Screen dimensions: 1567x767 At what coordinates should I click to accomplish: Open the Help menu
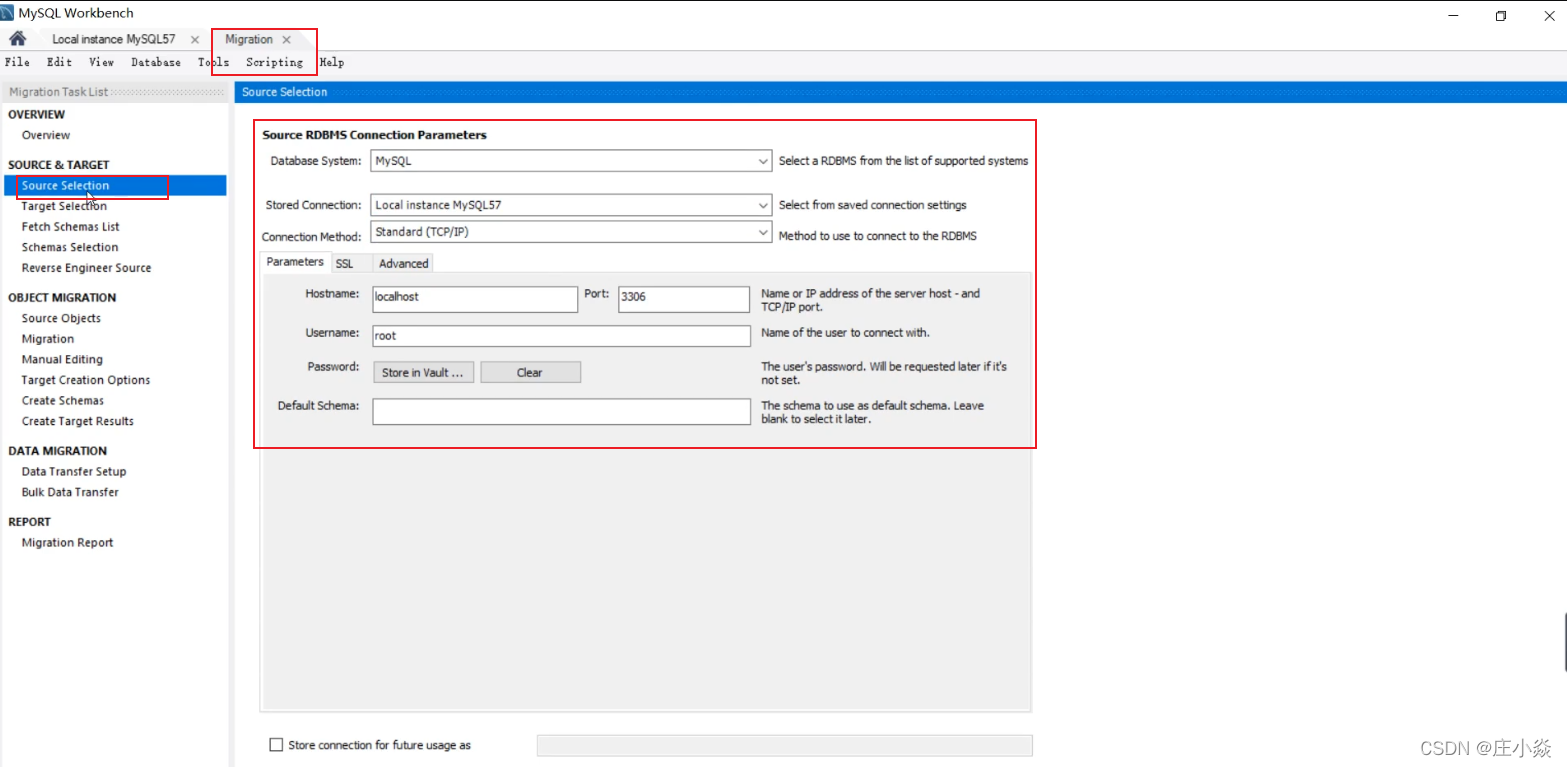(332, 62)
